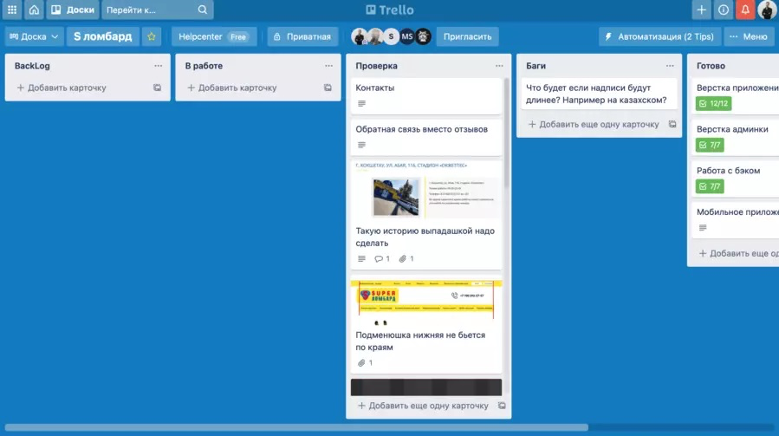Image resolution: width=779 pixels, height=437 pixels.
Task: Create from template in В работе list
Action: tap(327, 88)
